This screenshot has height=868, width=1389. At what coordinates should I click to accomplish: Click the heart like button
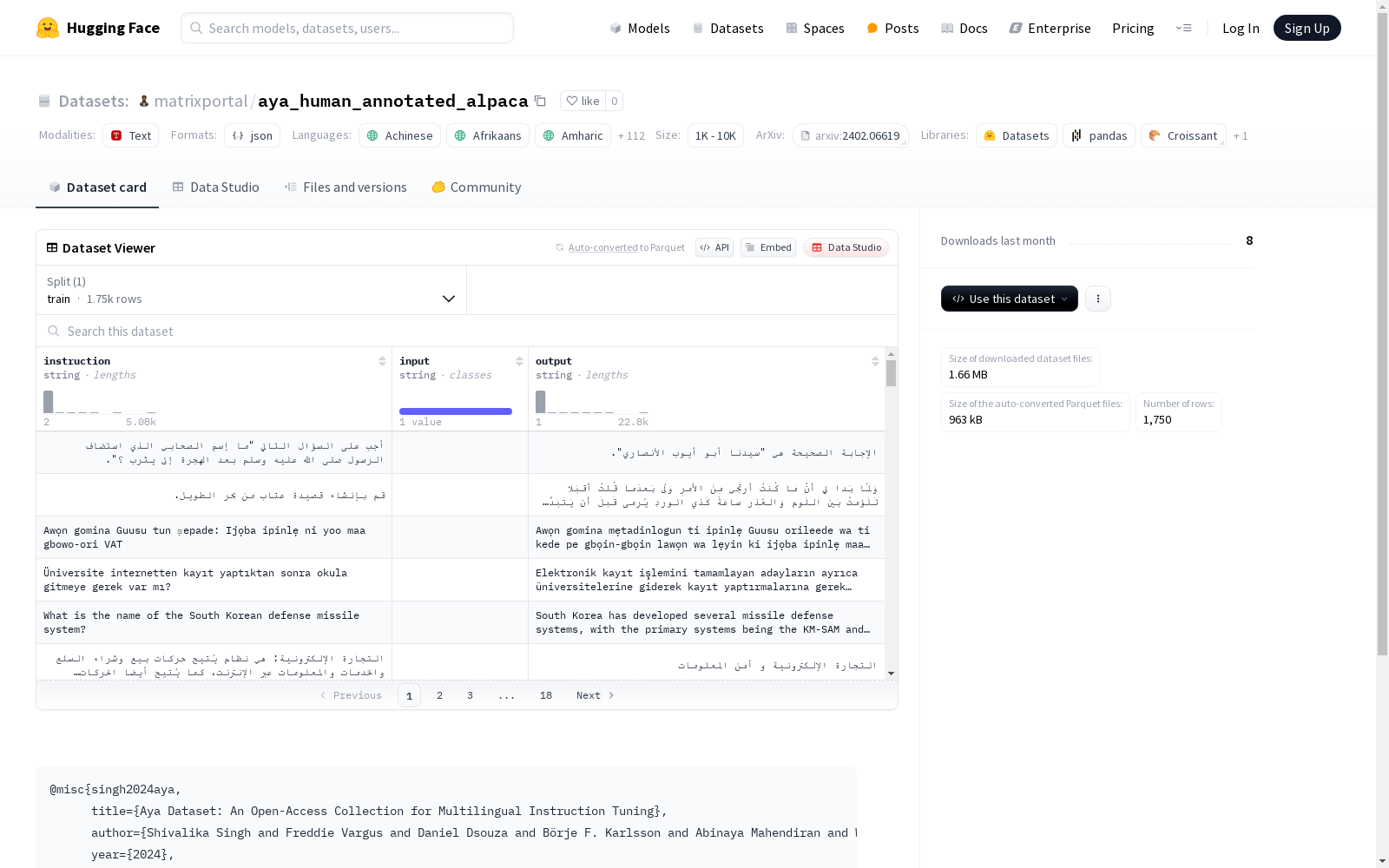coord(583,101)
